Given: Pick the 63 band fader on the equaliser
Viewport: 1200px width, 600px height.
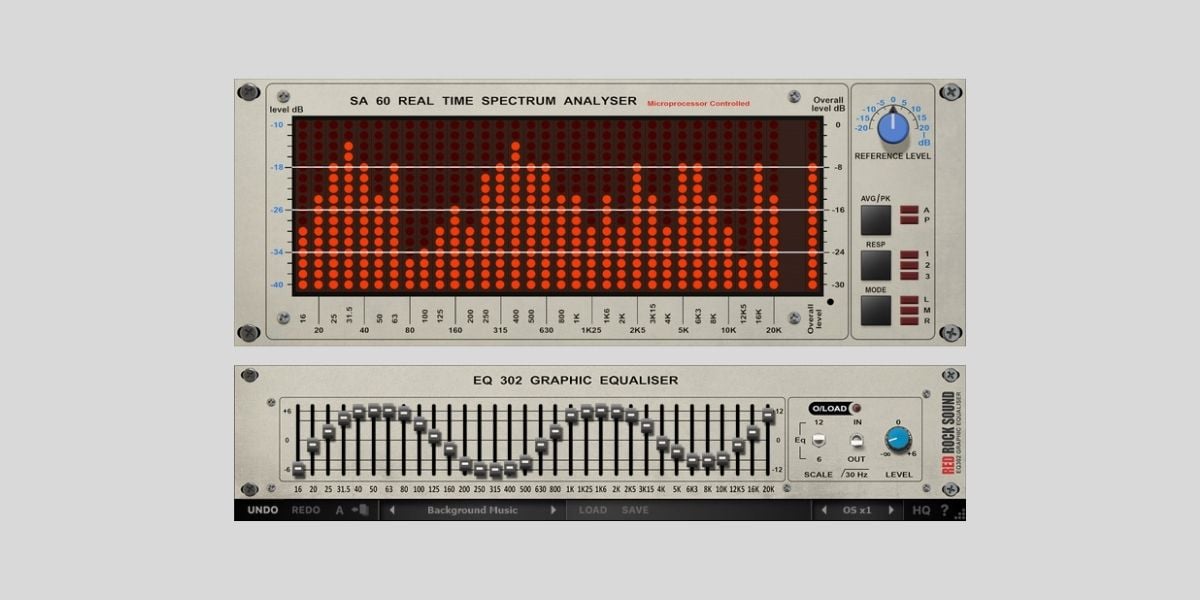Looking at the screenshot, I should pyautogui.click(x=389, y=411).
